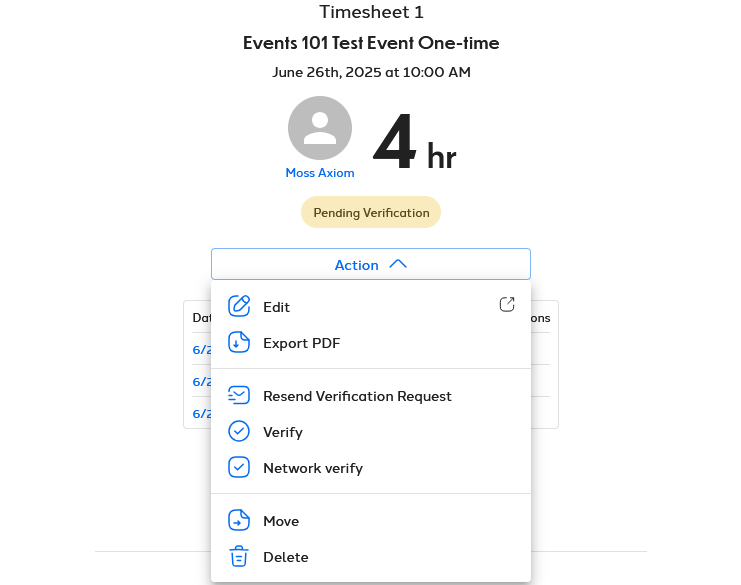Click the 4 hr total hours value
The height and width of the screenshot is (585, 741).
coord(414,142)
